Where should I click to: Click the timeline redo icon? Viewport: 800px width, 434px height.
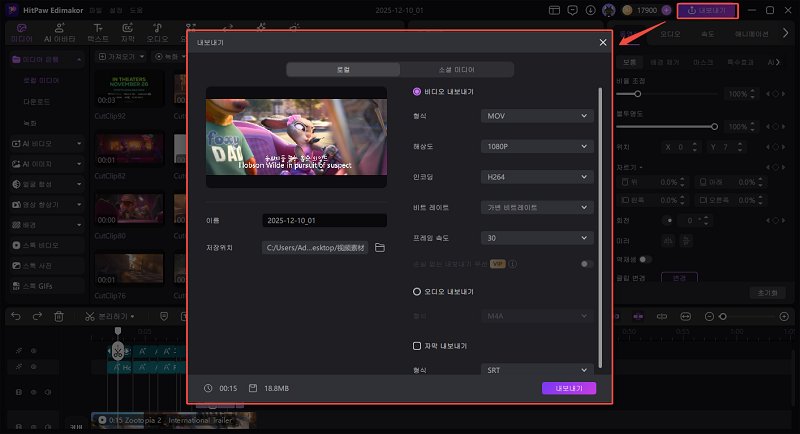[37, 317]
